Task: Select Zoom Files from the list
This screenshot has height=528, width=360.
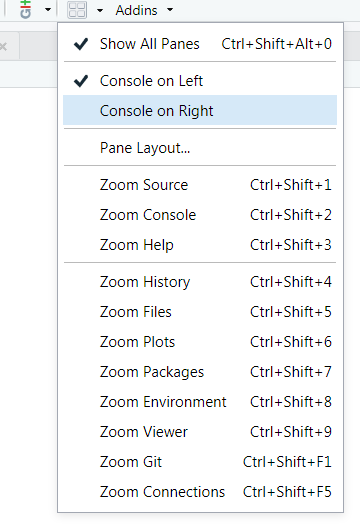Action: [200, 312]
